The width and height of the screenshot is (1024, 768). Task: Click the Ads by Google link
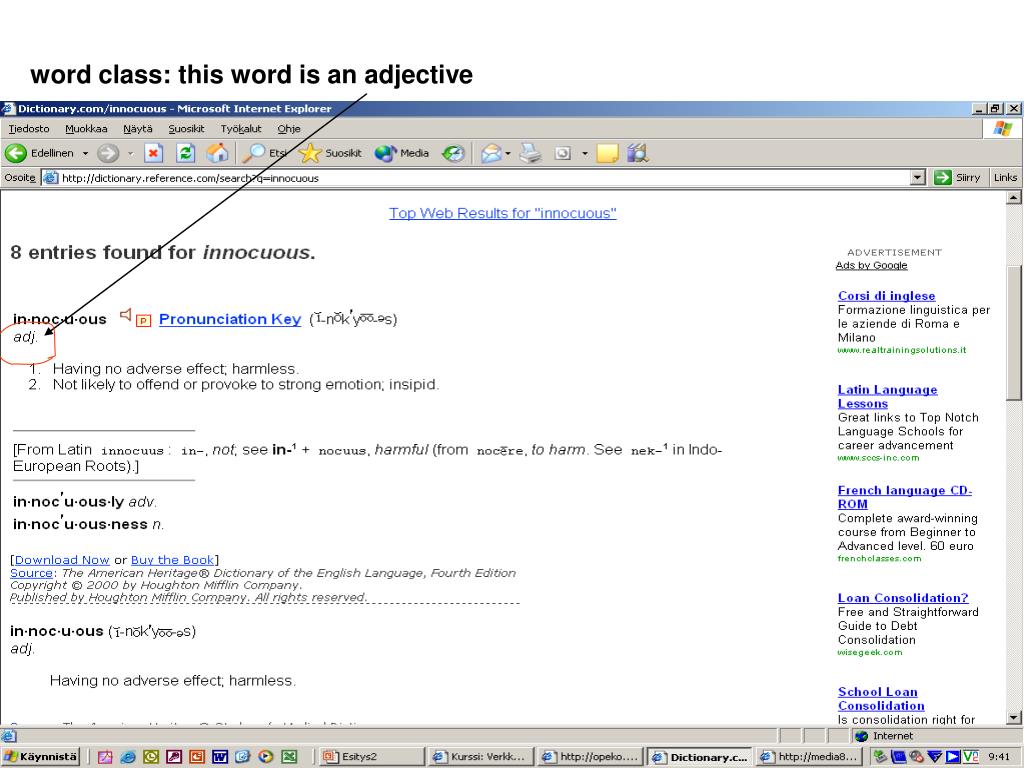(x=871, y=265)
